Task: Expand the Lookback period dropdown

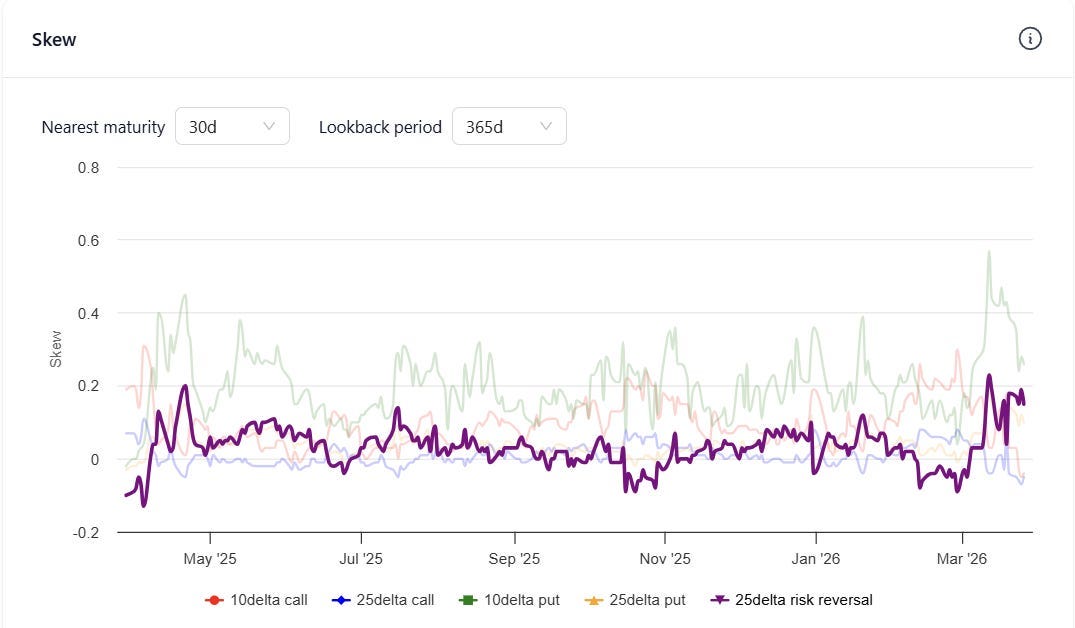Action: (x=509, y=127)
